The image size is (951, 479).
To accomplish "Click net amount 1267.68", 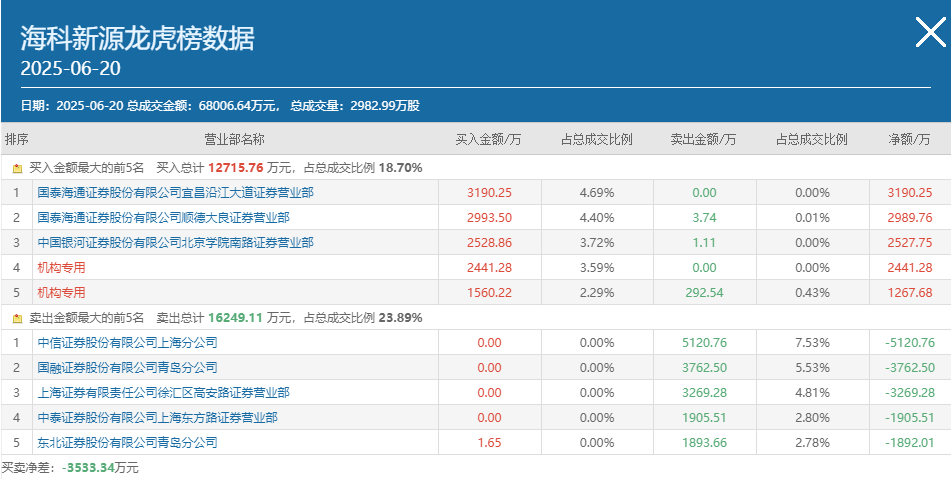I will (x=910, y=292).
